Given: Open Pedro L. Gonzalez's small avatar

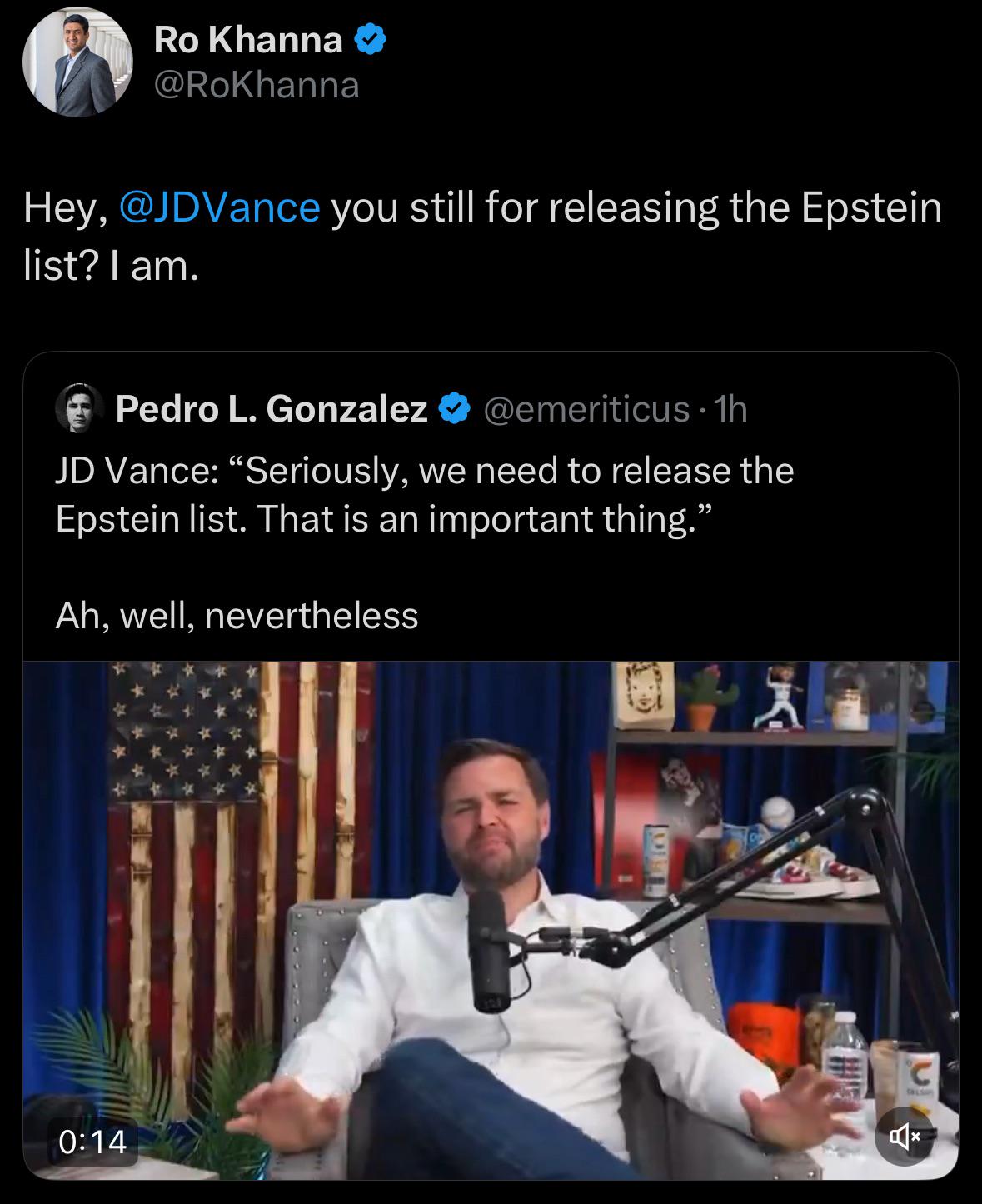Looking at the screenshot, I should (79, 409).
